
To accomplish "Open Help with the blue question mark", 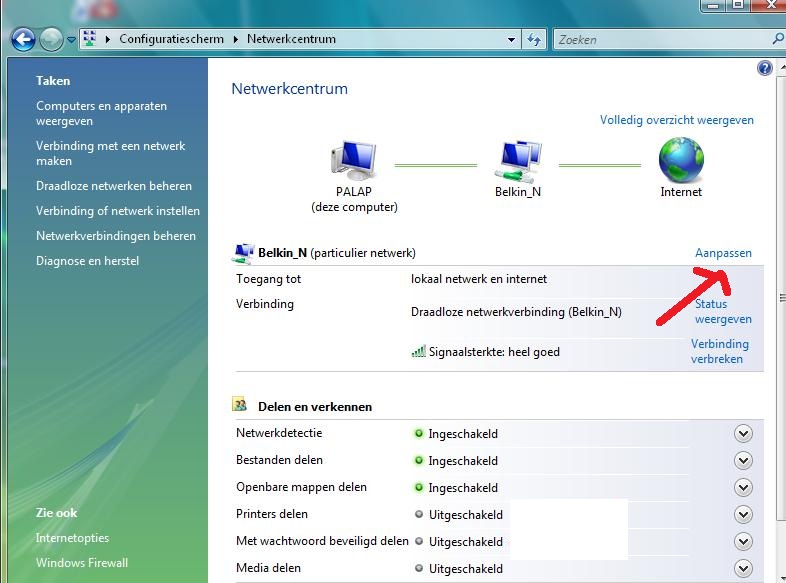I will pyautogui.click(x=764, y=68).
